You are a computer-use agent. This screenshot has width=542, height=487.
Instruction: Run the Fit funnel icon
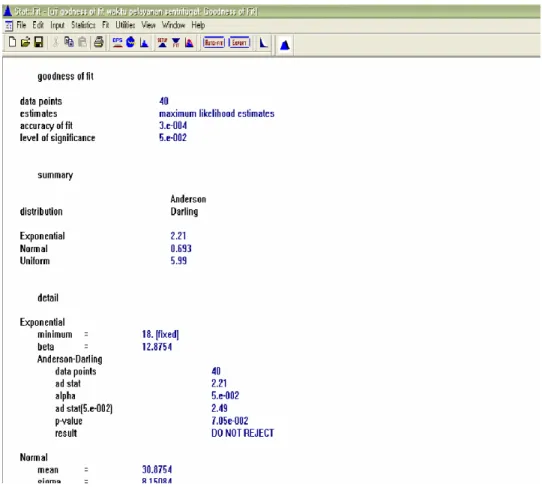[176, 43]
